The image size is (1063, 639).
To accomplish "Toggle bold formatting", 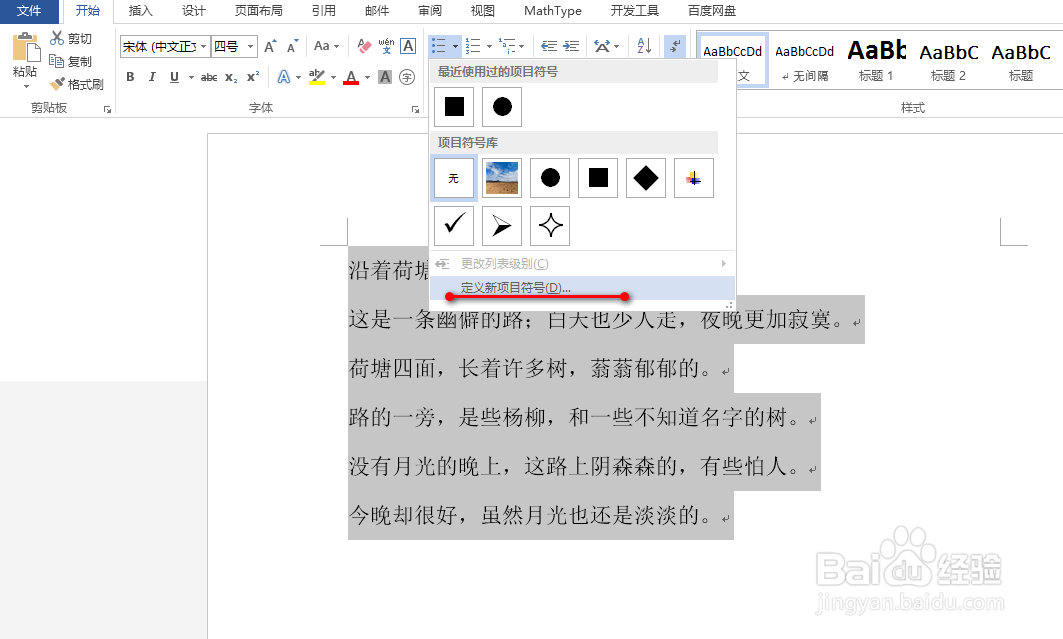I will (x=130, y=75).
